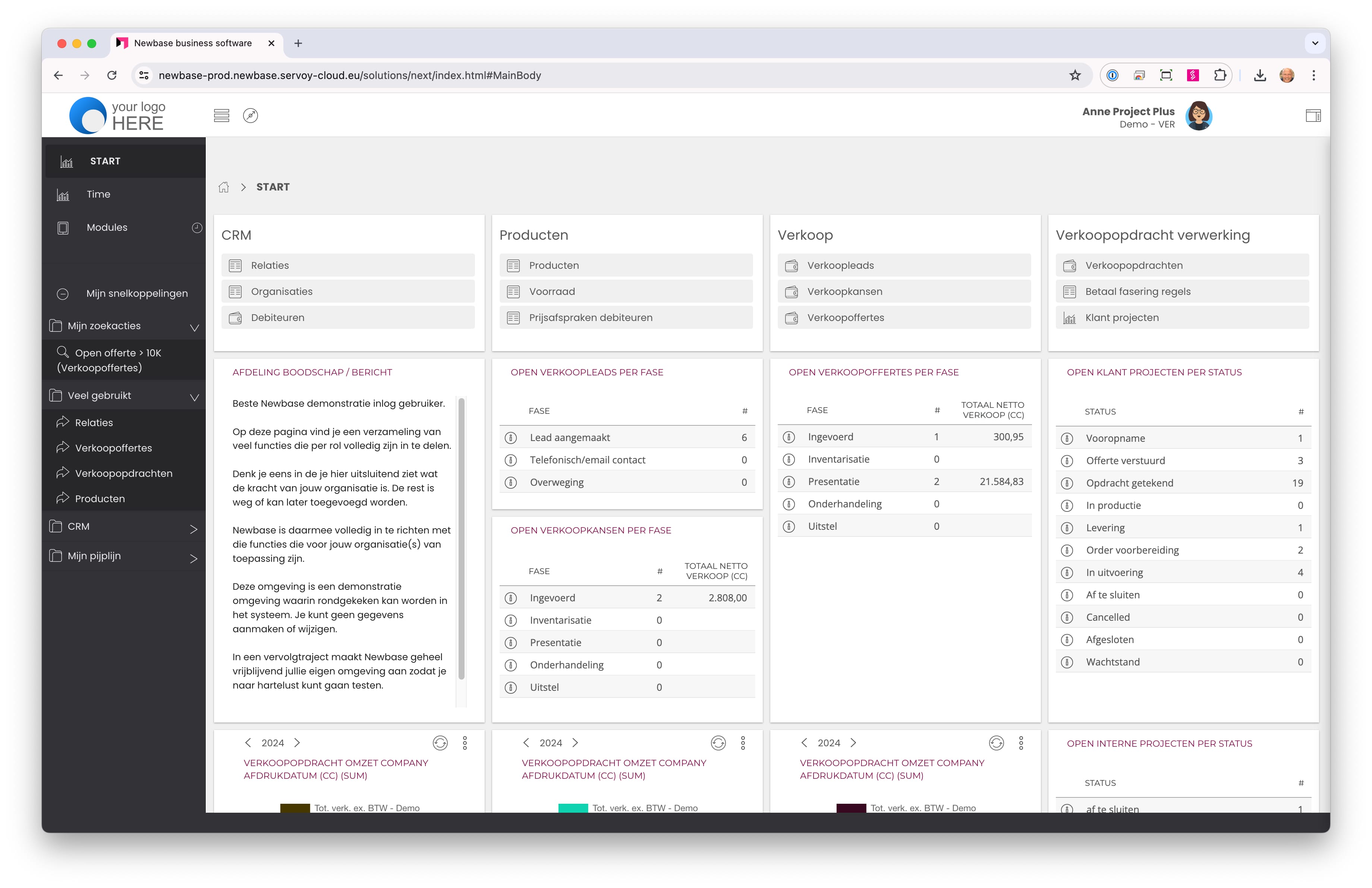Click info icon beside Opdracht getekend
The width and height of the screenshot is (1372, 888).
point(1067,483)
